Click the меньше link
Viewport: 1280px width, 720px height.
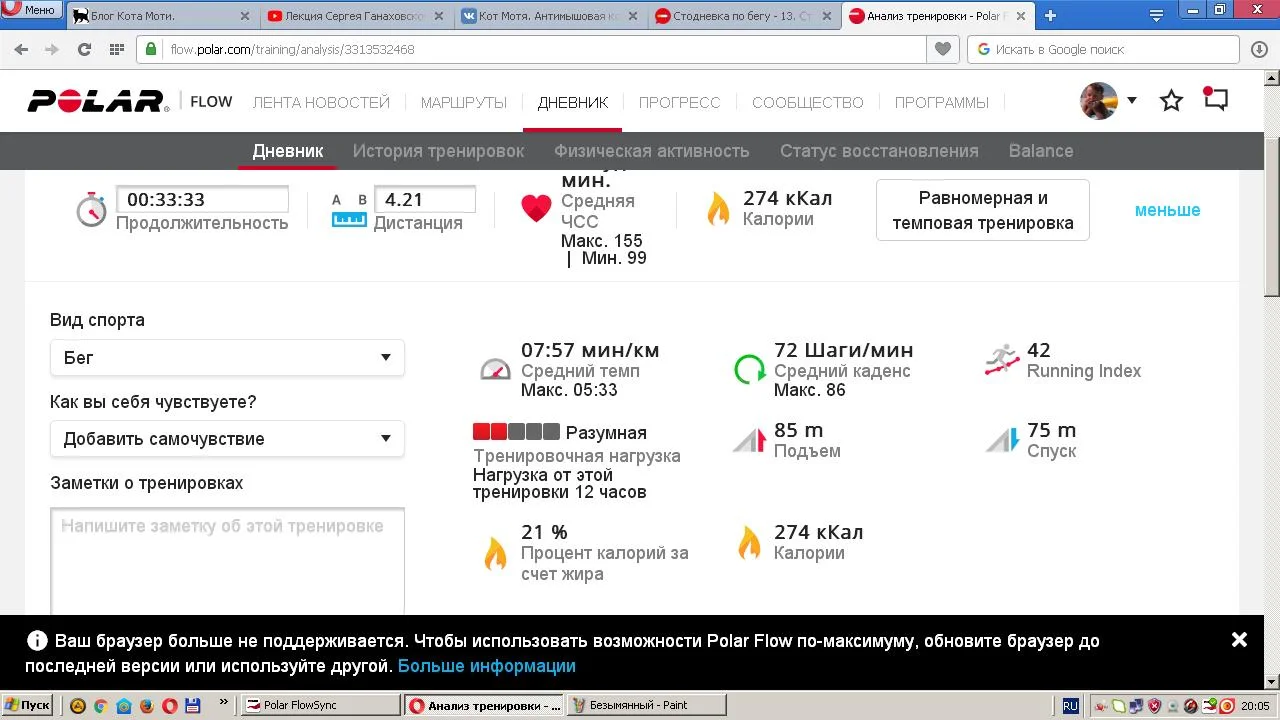pyautogui.click(x=1167, y=210)
